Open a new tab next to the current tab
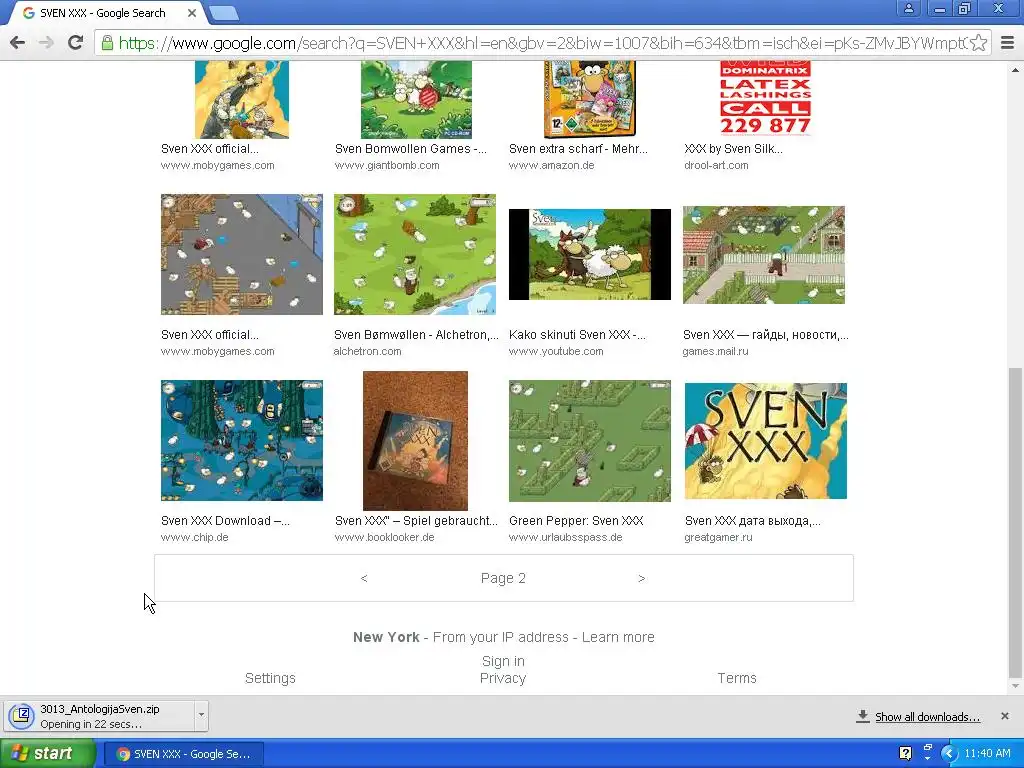1024x768 pixels. (x=224, y=12)
